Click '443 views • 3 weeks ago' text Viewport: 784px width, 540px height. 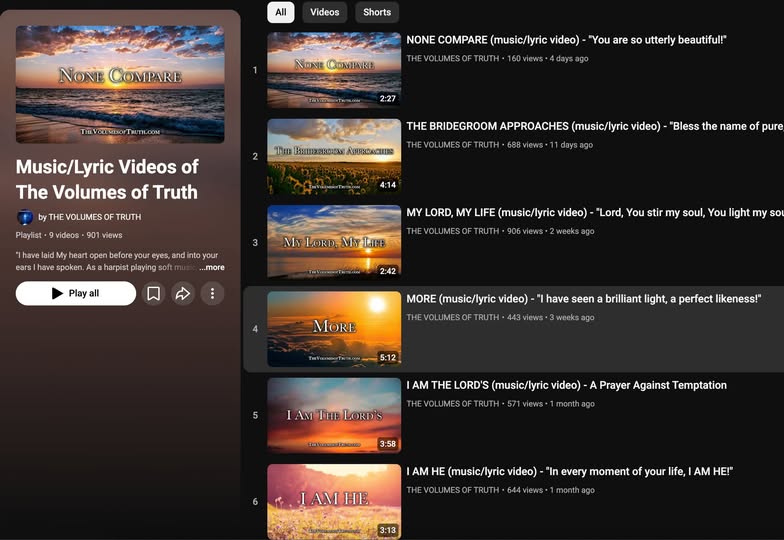tap(550, 318)
